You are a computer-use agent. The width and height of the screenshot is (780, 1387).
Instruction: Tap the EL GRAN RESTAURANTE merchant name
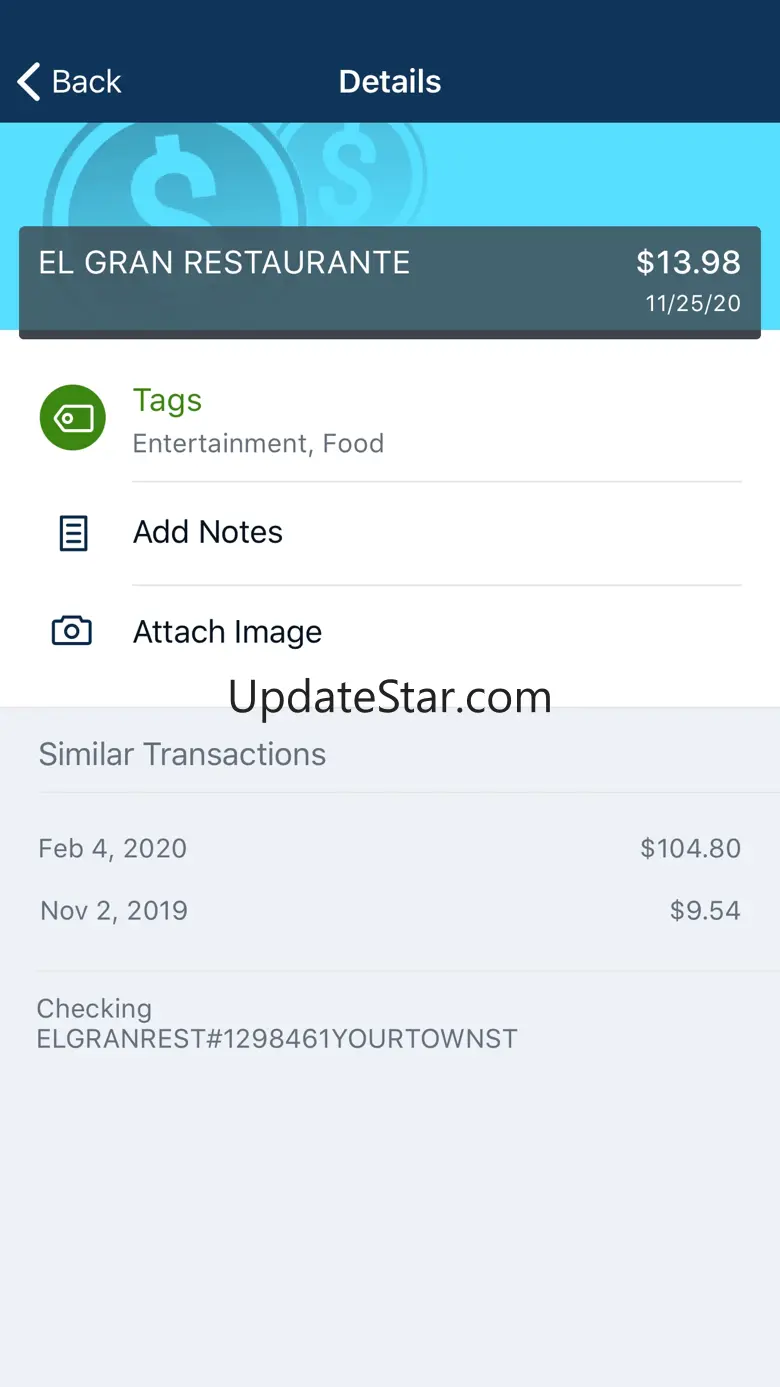click(224, 263)
